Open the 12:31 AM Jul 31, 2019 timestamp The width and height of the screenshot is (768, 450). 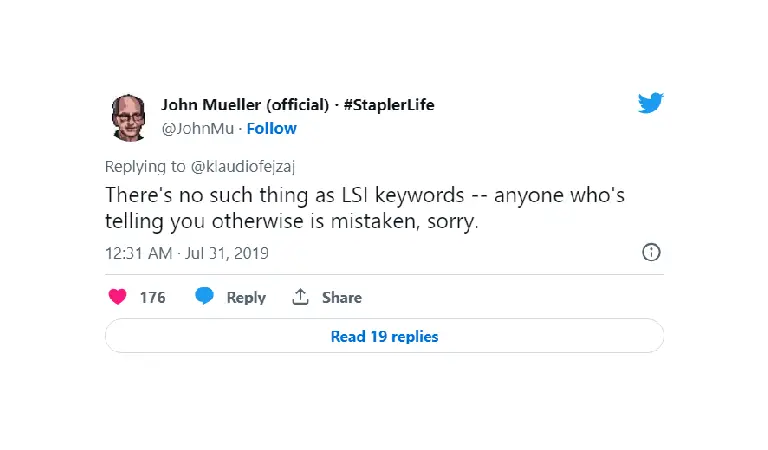[187, 253]
